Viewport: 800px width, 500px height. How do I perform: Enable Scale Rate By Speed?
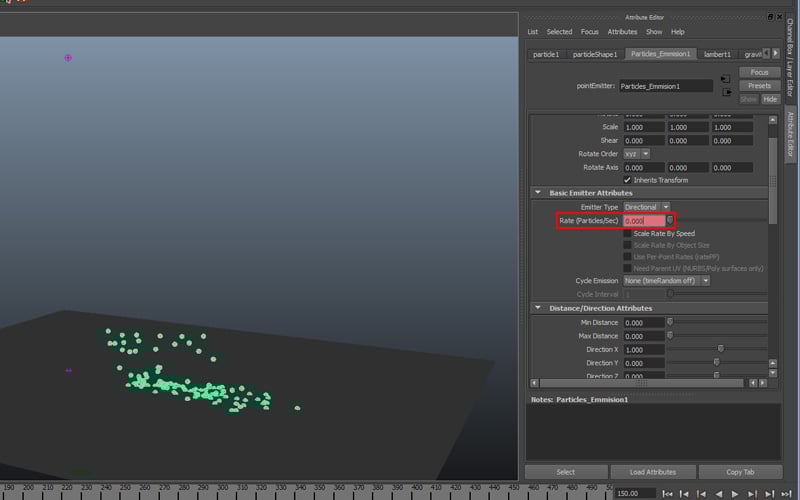627,233
